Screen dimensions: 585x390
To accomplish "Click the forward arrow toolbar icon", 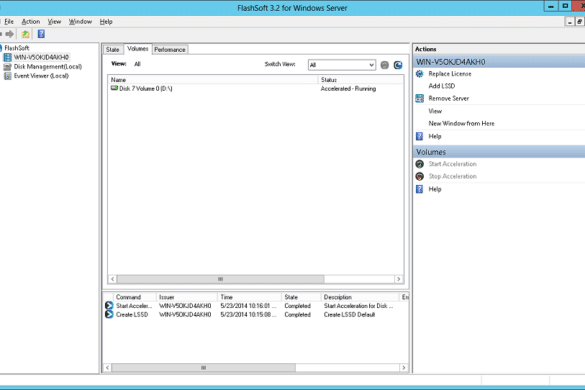I will pos(10,34).
